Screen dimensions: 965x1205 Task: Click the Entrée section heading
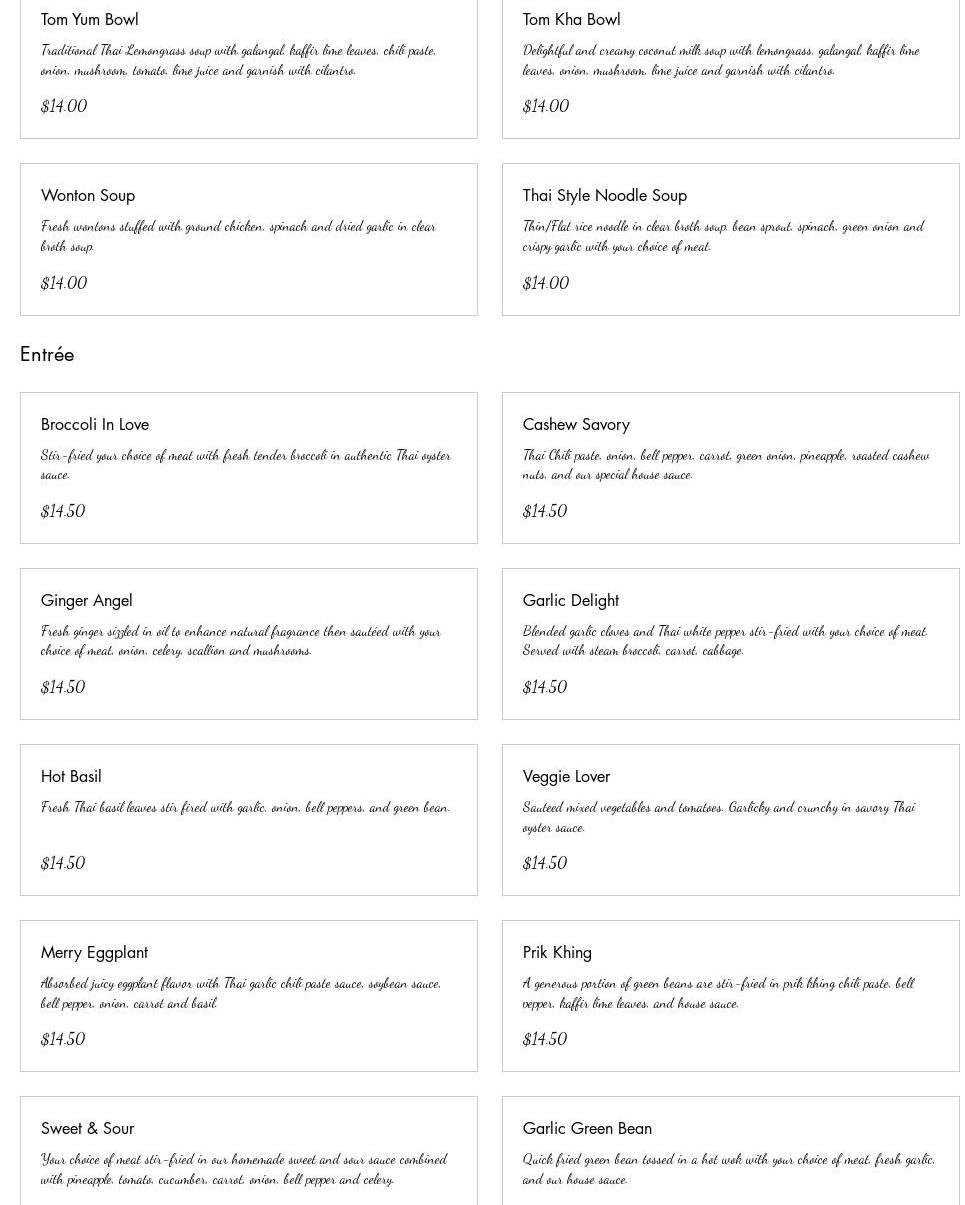(x=47, y=354)
